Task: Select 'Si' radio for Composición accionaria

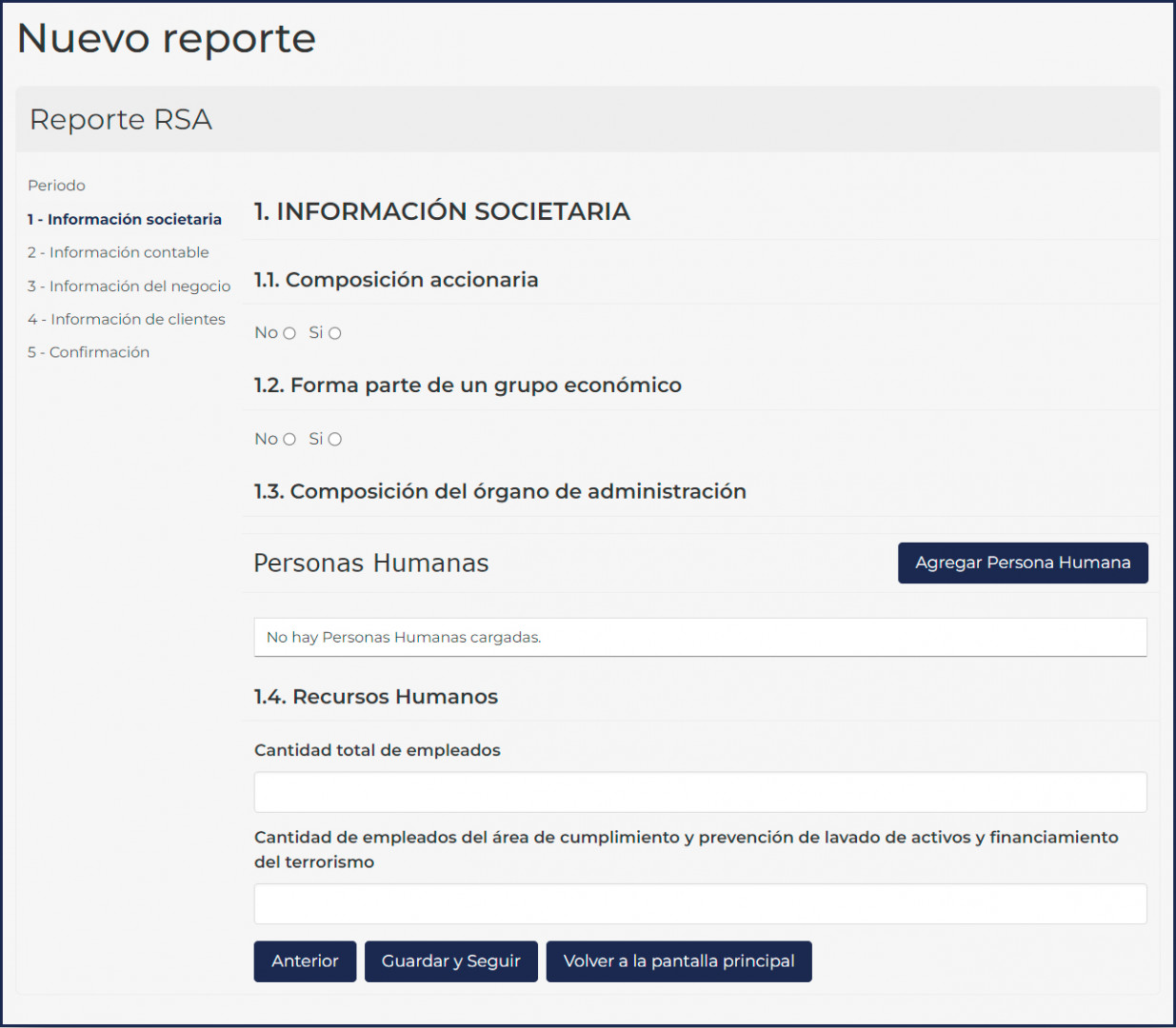Action: coord(335,333)
